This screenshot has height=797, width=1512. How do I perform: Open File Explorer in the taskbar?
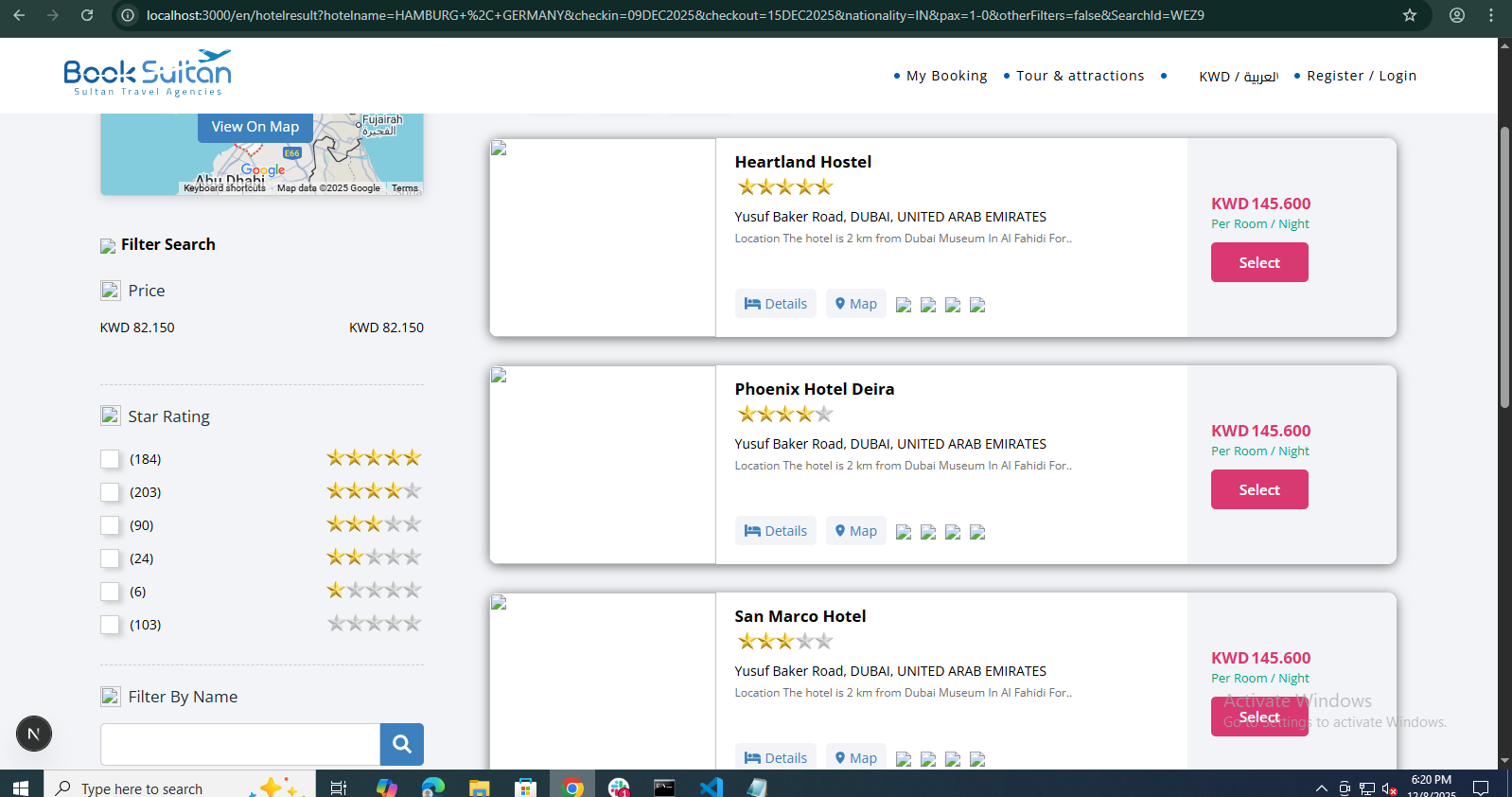point(480,787)
